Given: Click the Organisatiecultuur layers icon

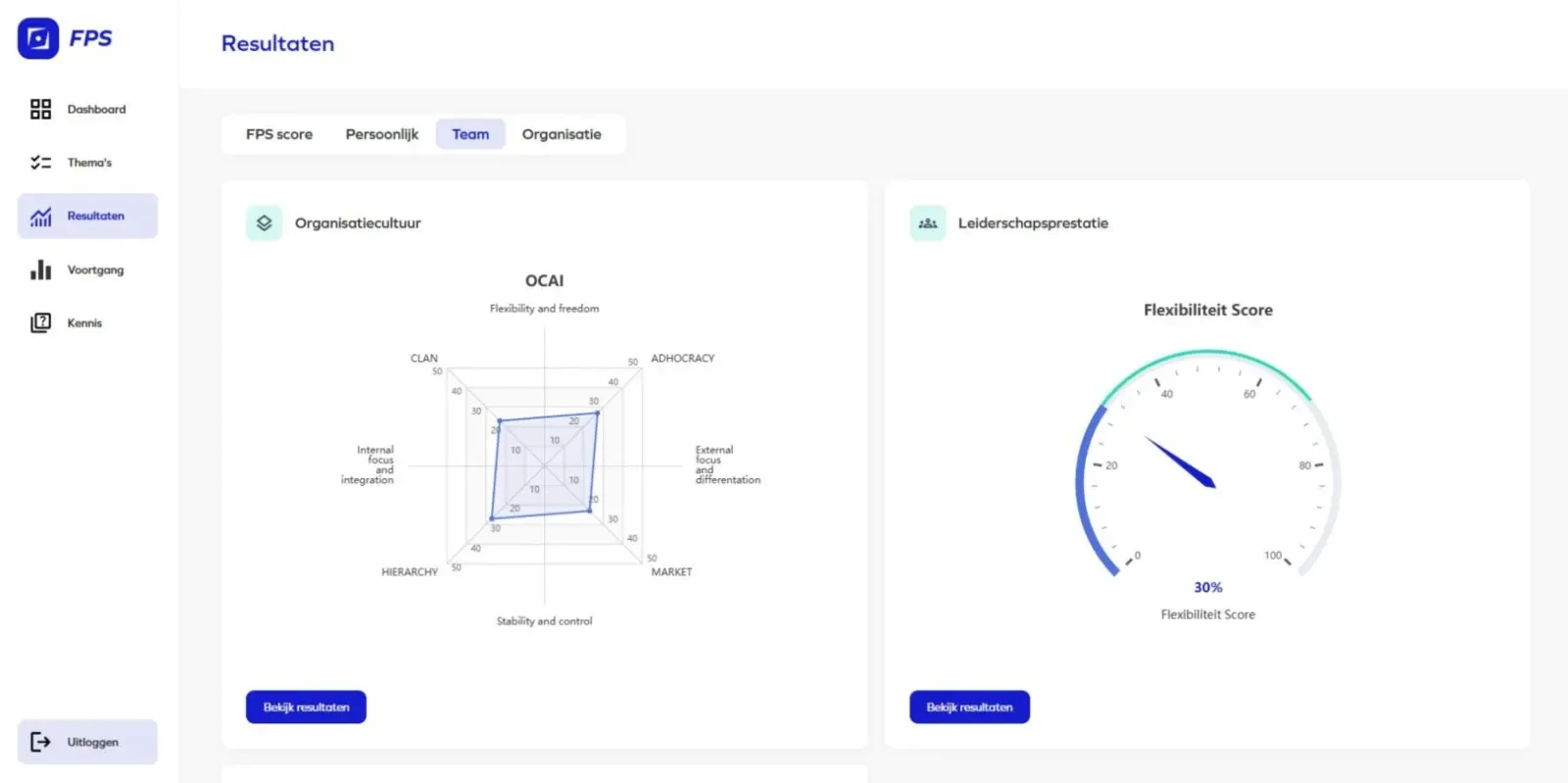Looking at the screenshot, I should [264, 223].
